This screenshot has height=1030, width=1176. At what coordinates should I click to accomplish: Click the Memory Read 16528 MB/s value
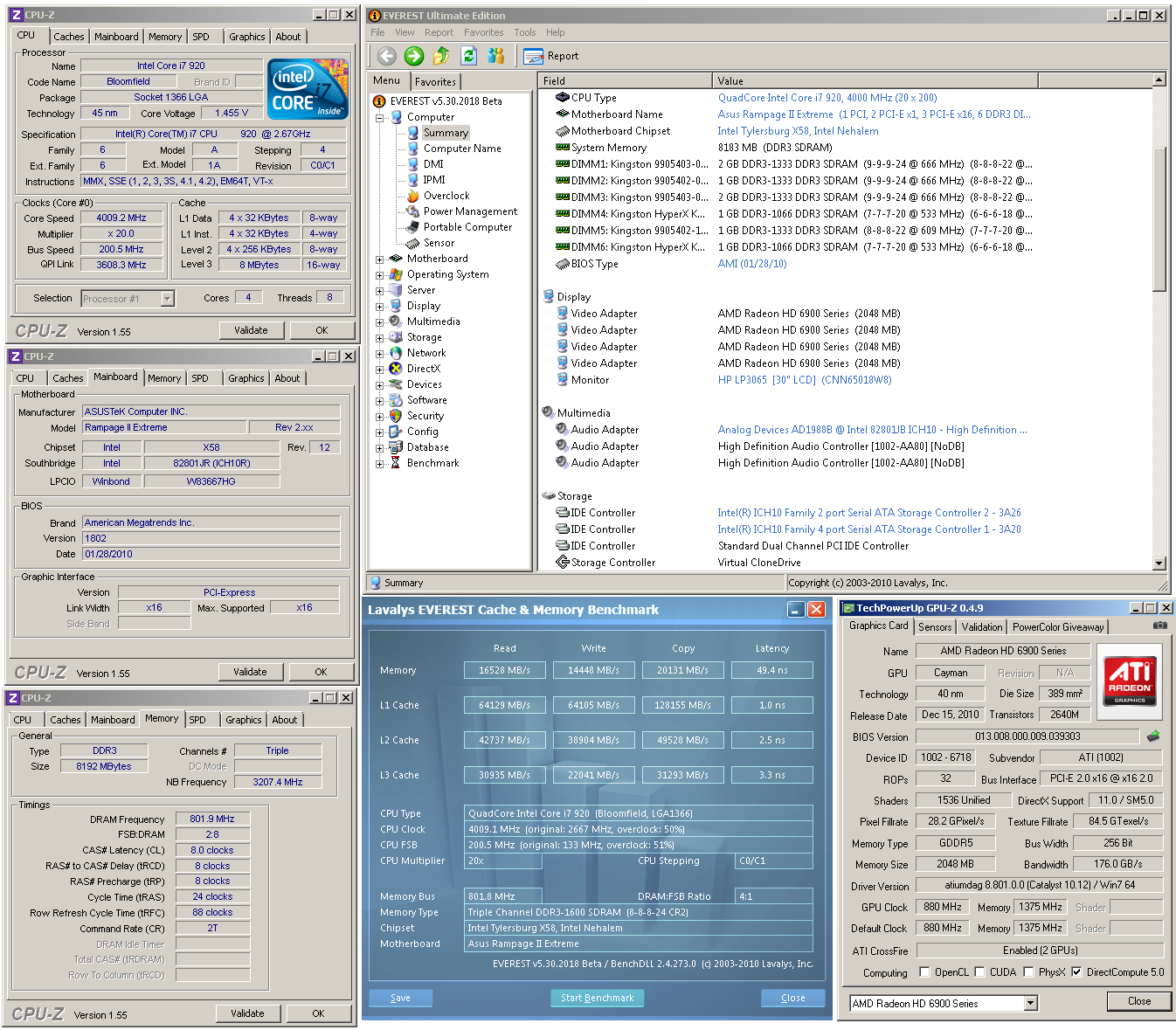[505, 670]
